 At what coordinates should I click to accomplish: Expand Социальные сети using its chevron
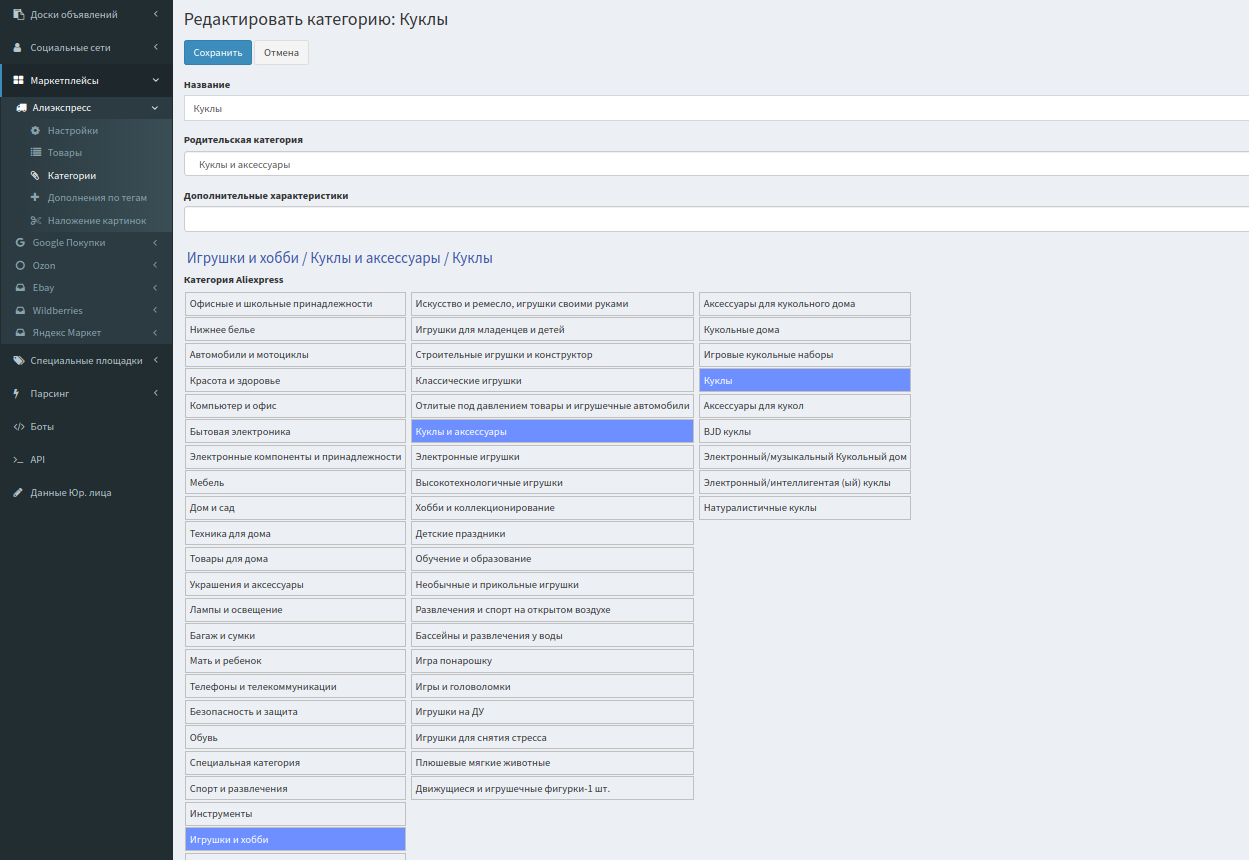click(155, 48)
